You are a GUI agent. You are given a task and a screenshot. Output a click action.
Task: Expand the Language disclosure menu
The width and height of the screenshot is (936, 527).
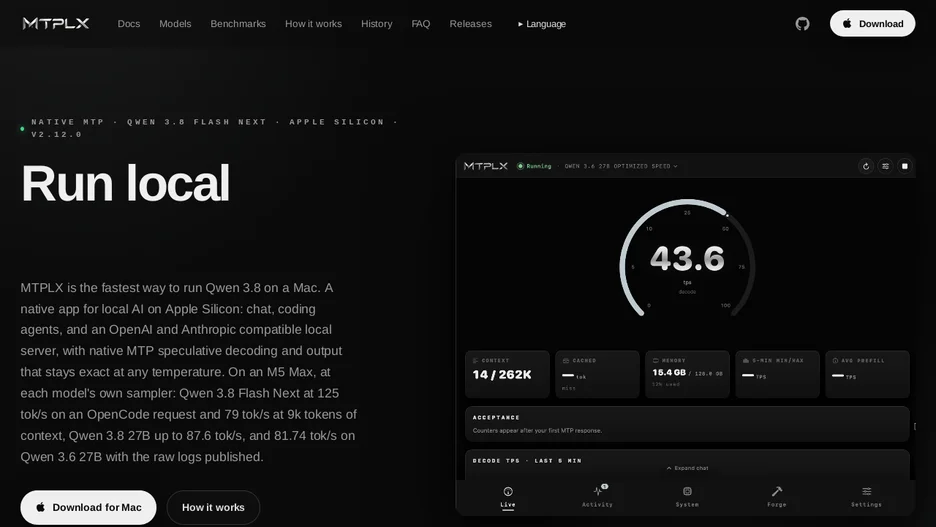point(542,24)
